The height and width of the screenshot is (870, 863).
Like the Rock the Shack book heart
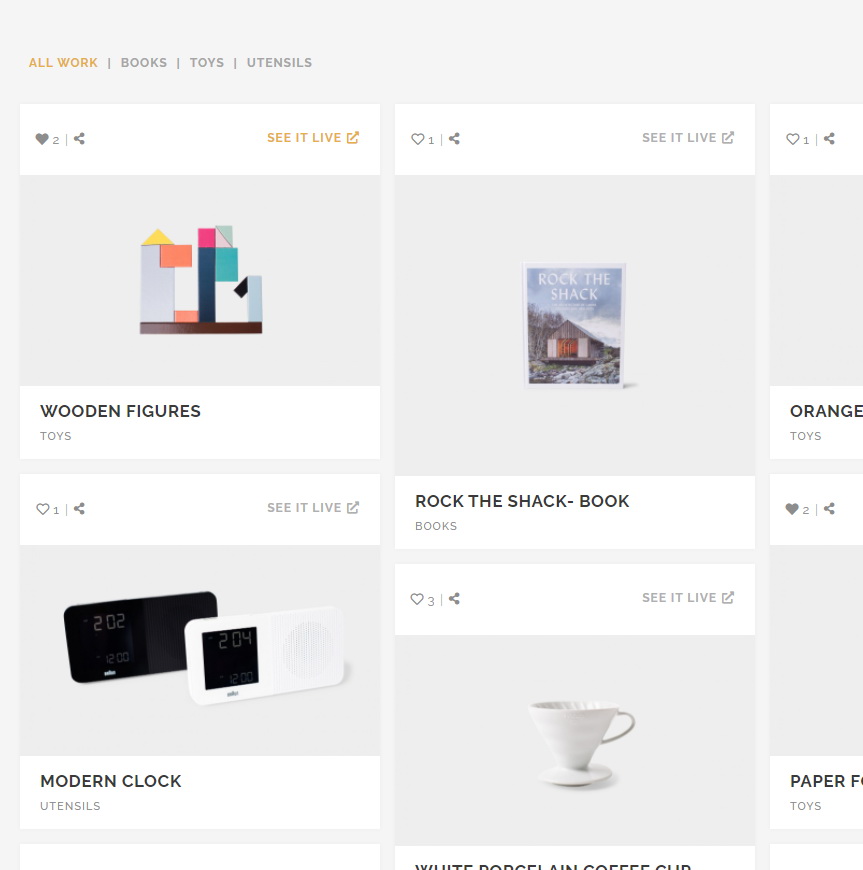[417, 139]
